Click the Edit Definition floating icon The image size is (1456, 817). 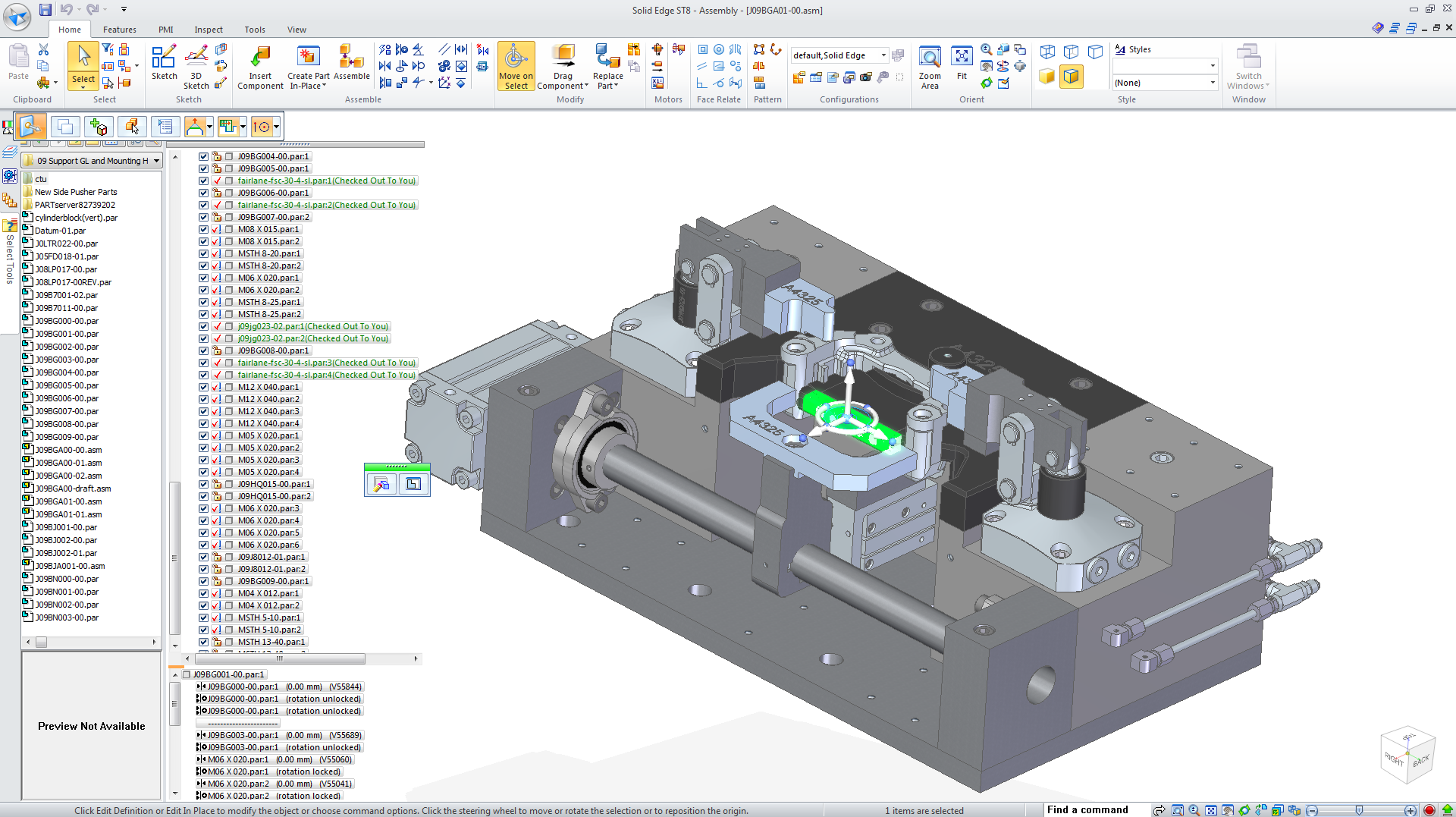(x=381, y=484)
